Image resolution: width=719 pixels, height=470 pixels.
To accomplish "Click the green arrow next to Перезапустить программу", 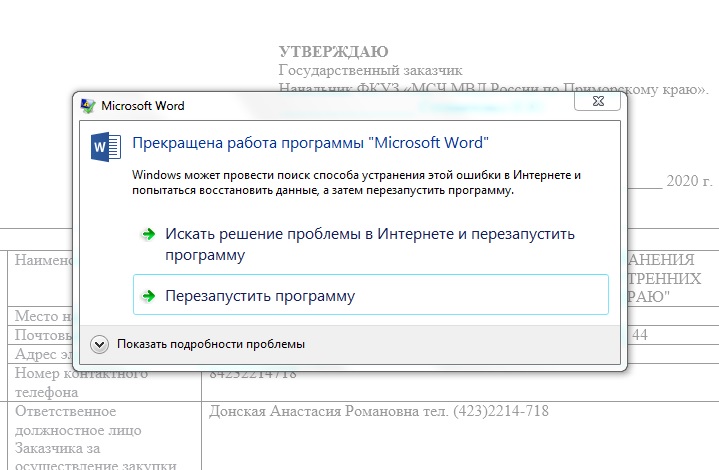I will tap(149, 296).
